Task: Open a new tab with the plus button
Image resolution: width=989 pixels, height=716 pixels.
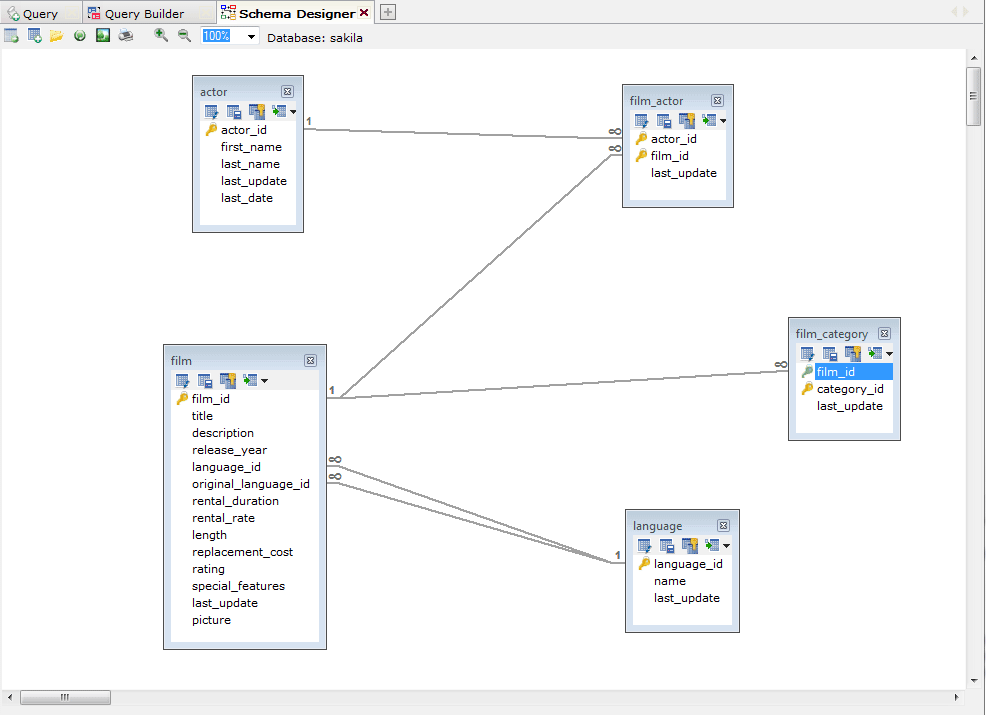Action: point(386,12)
